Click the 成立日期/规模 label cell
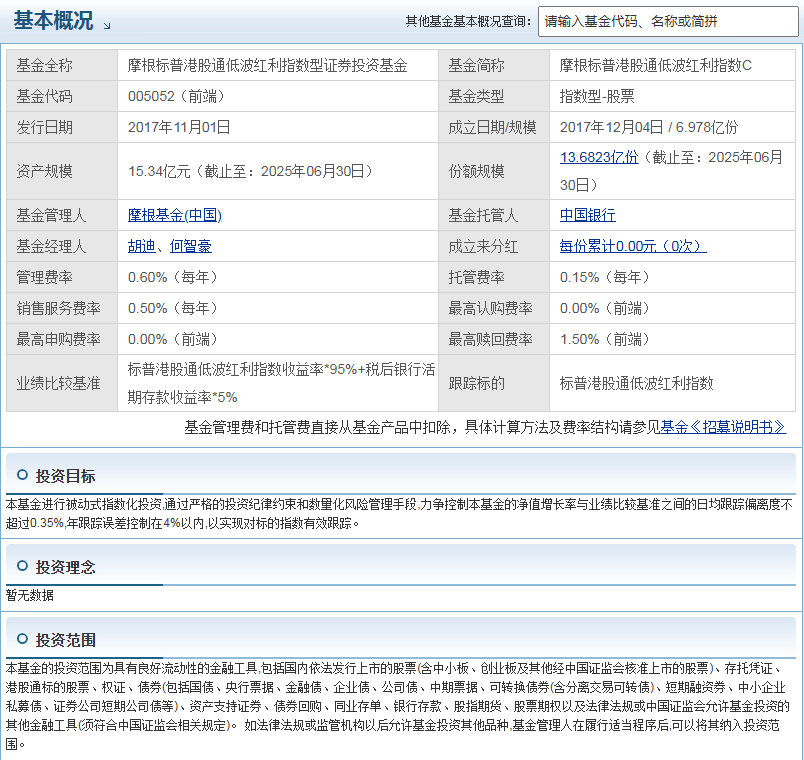 pos(494,127)
